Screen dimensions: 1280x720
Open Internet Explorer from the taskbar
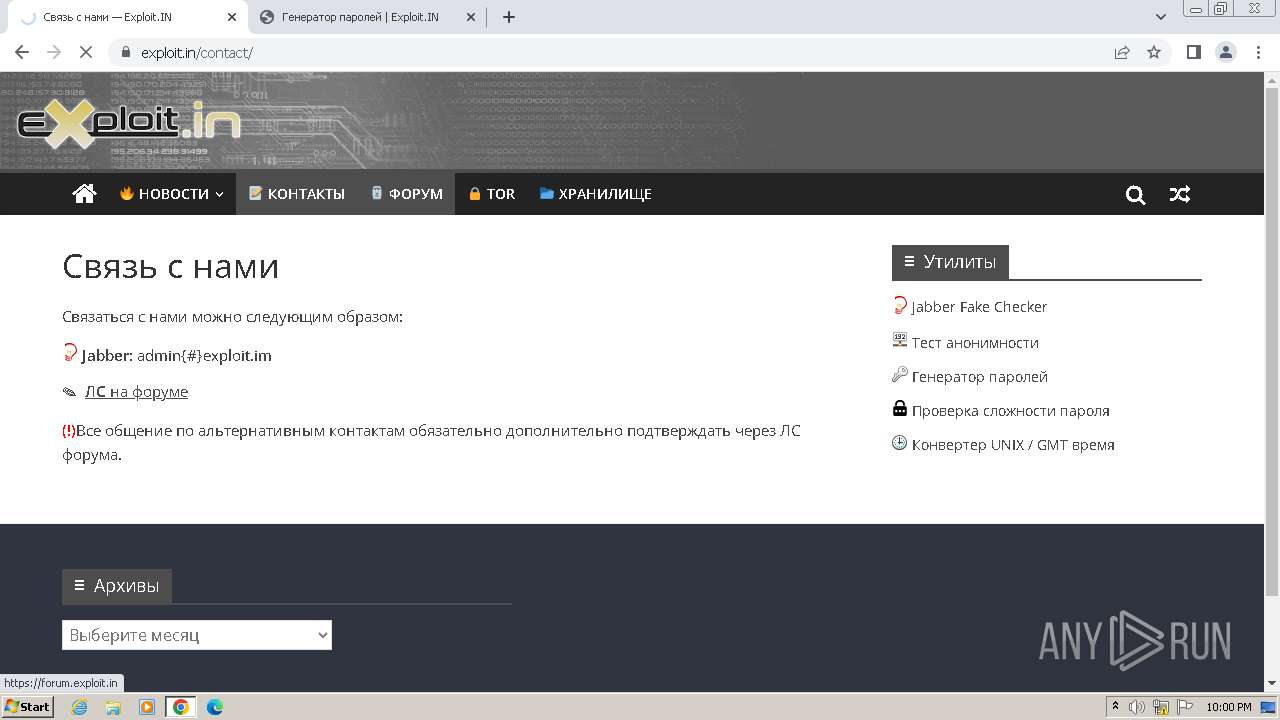click(80, 707)
